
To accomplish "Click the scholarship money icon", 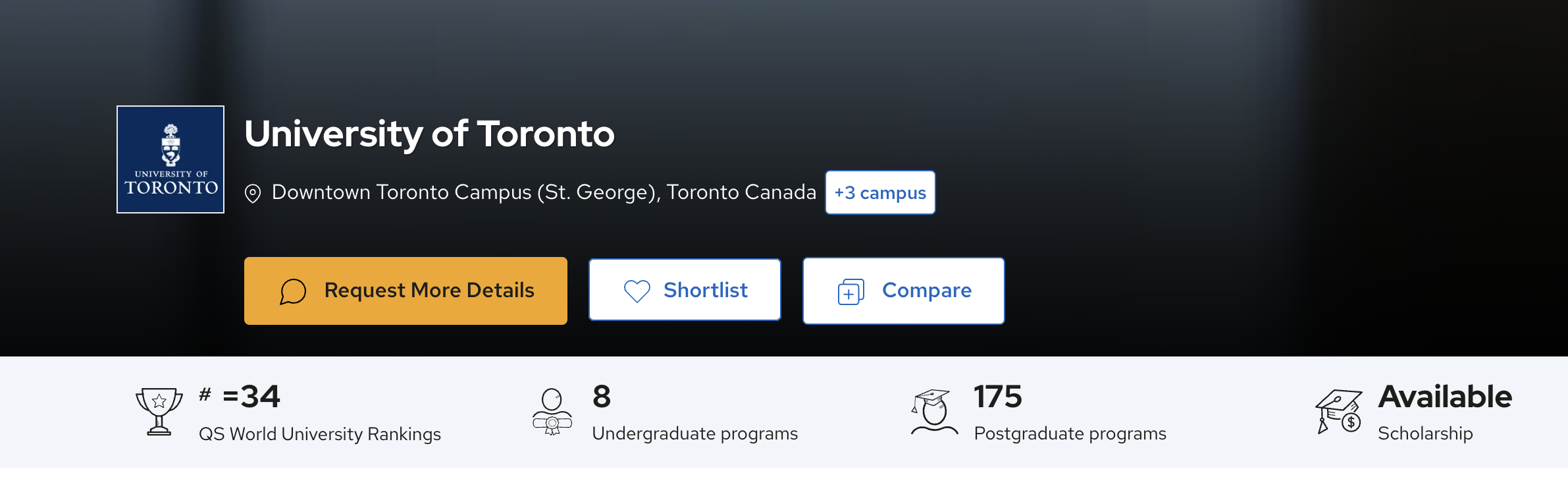I will (x=1338, y=412).
